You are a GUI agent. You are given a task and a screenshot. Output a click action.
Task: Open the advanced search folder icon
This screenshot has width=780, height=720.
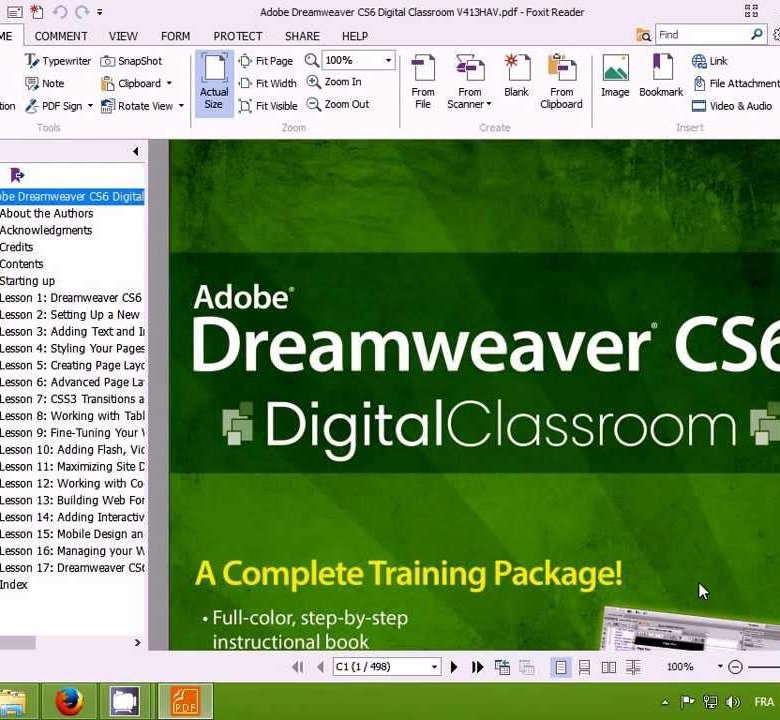click(x=643, y=35)
